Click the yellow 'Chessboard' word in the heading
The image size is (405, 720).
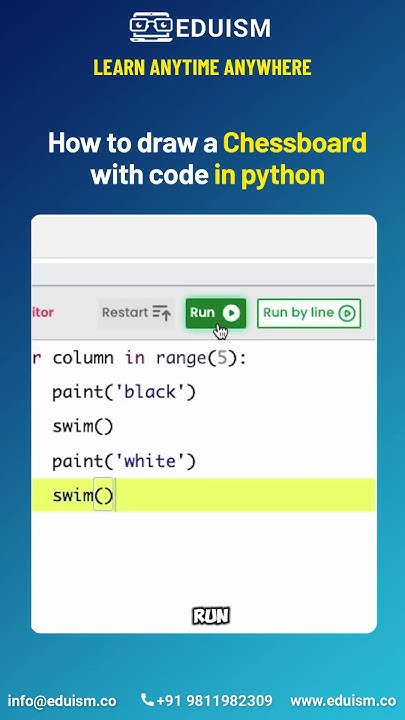coord(295,143)
